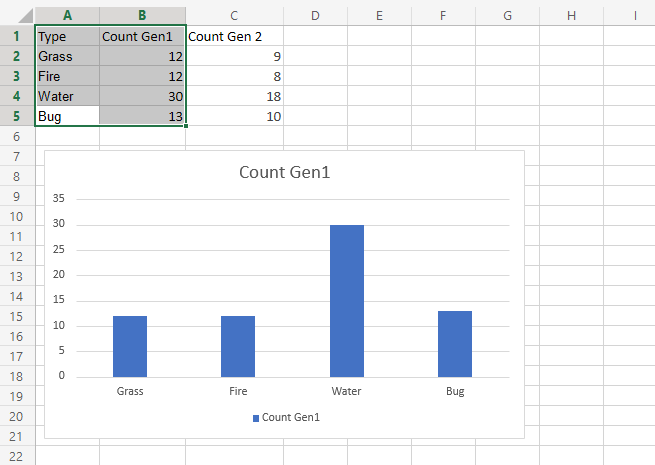Image resolution: width=655 pixels, height=465 pixels.
Task: Click the Fire category axis label
Action: (x=238, y=391)
